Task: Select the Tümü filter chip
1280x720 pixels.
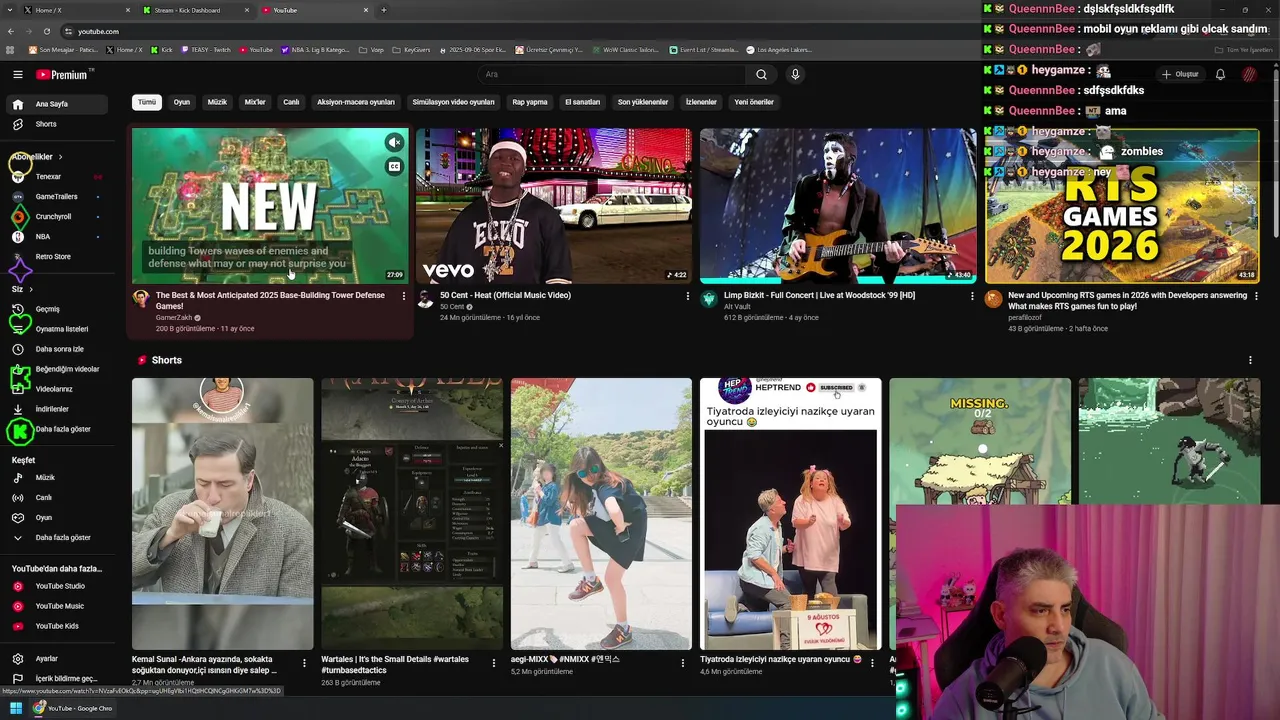Action: (x=147, y=102)
